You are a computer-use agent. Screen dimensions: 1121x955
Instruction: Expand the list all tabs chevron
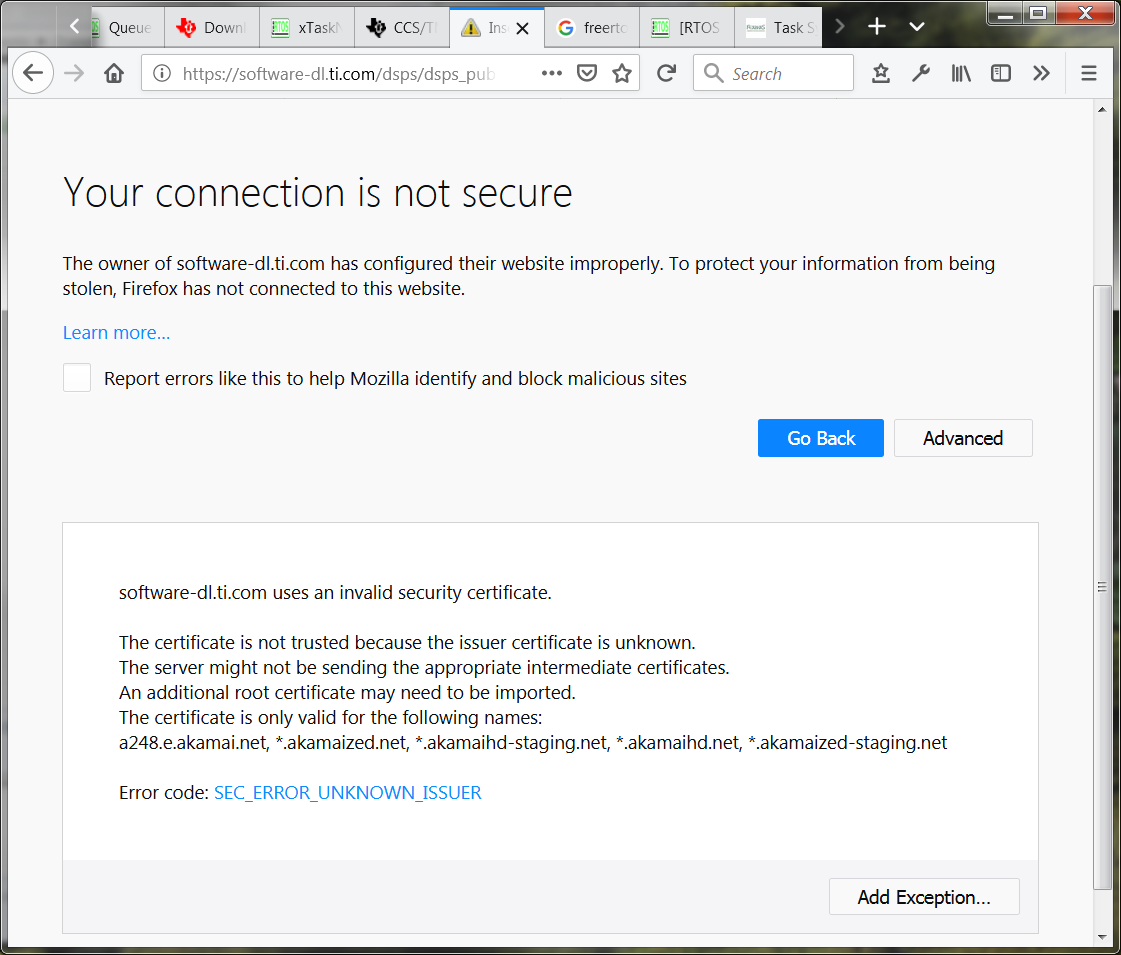(x=917, y=27)
